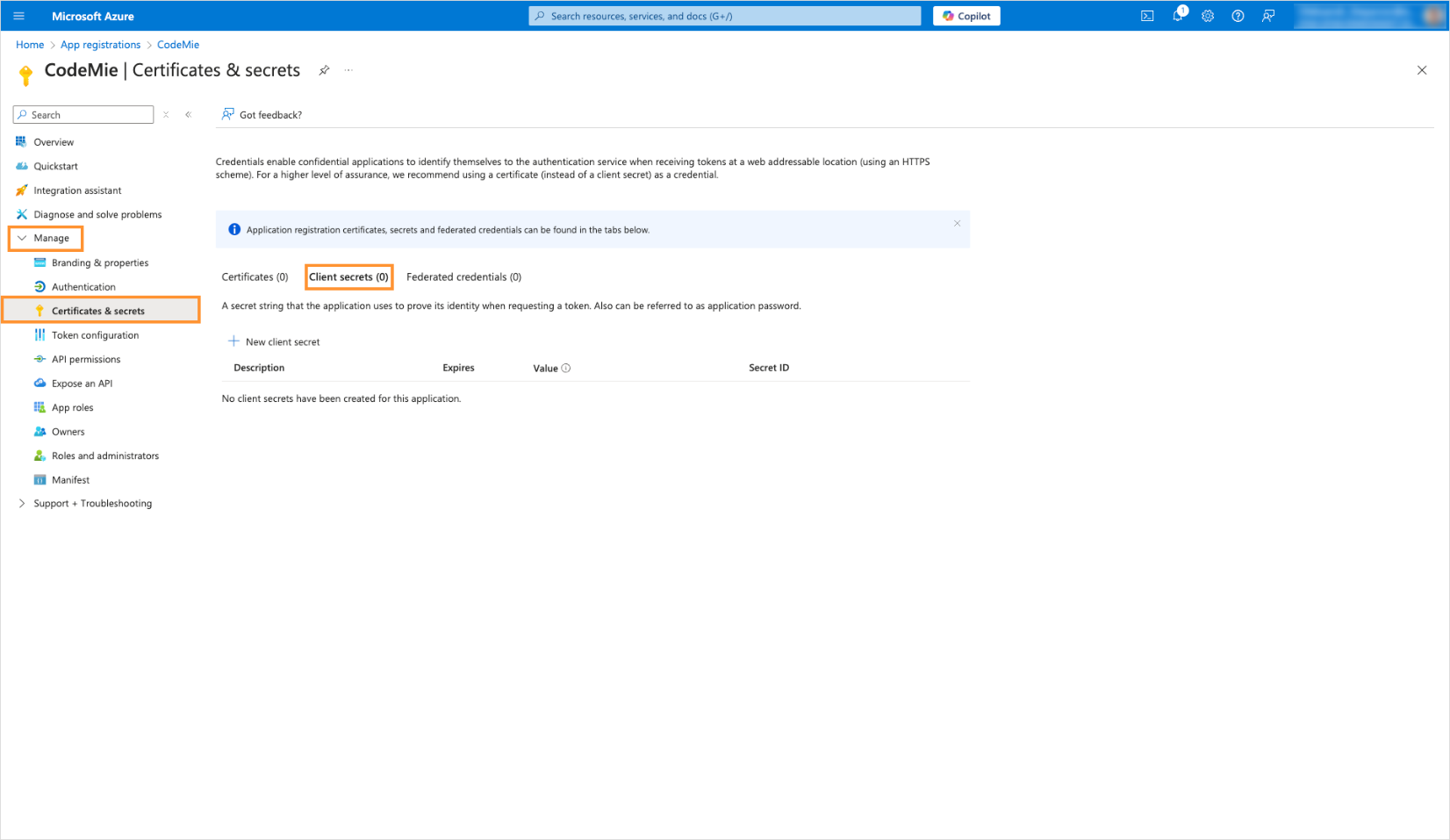Viewport: 1450px width, 840px height.
Task: Collapse the Manage section
Action: [x=22, y=238]
